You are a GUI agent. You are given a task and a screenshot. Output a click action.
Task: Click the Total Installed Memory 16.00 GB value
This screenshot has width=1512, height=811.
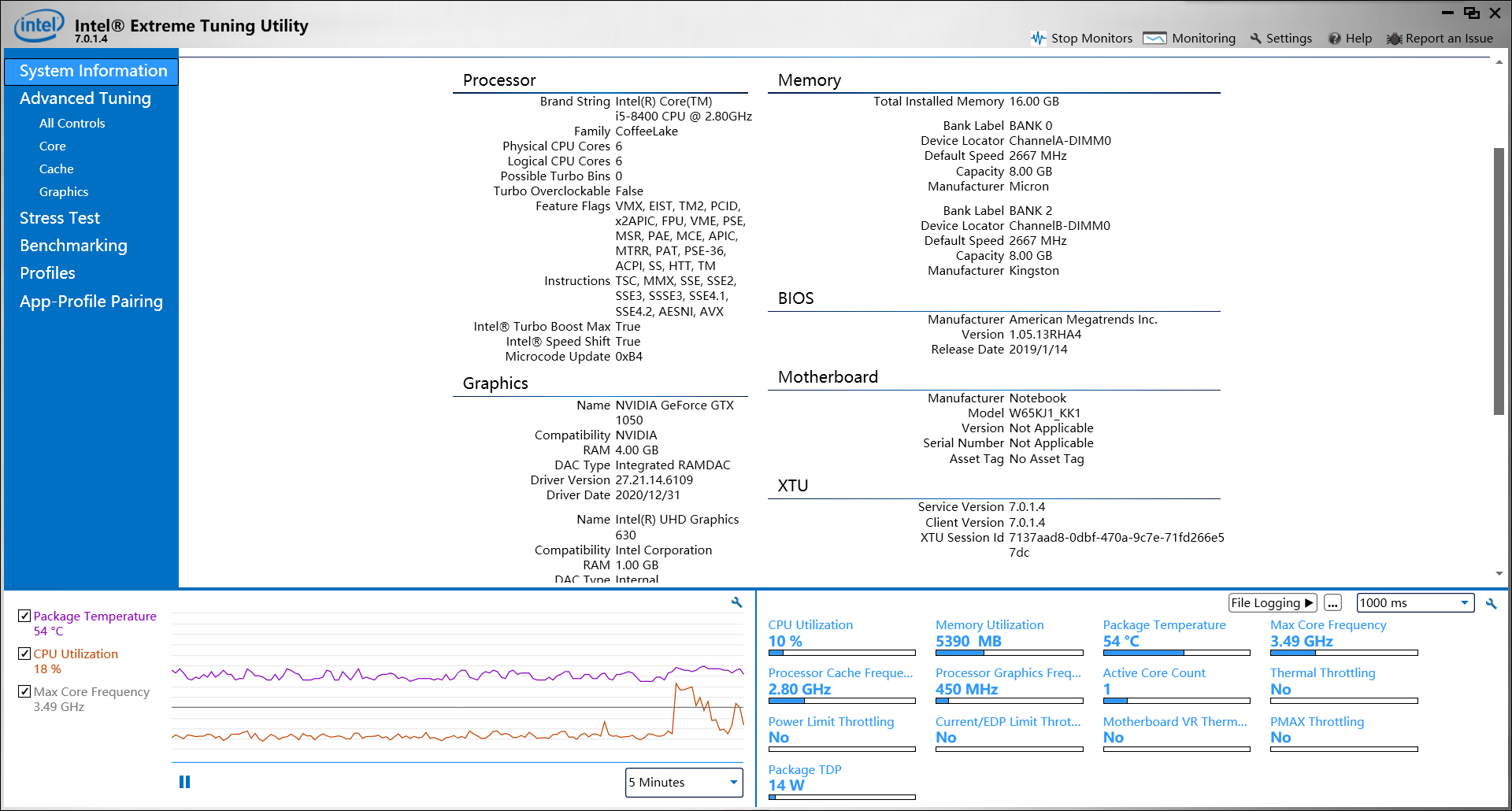[x=1034, y=102]
